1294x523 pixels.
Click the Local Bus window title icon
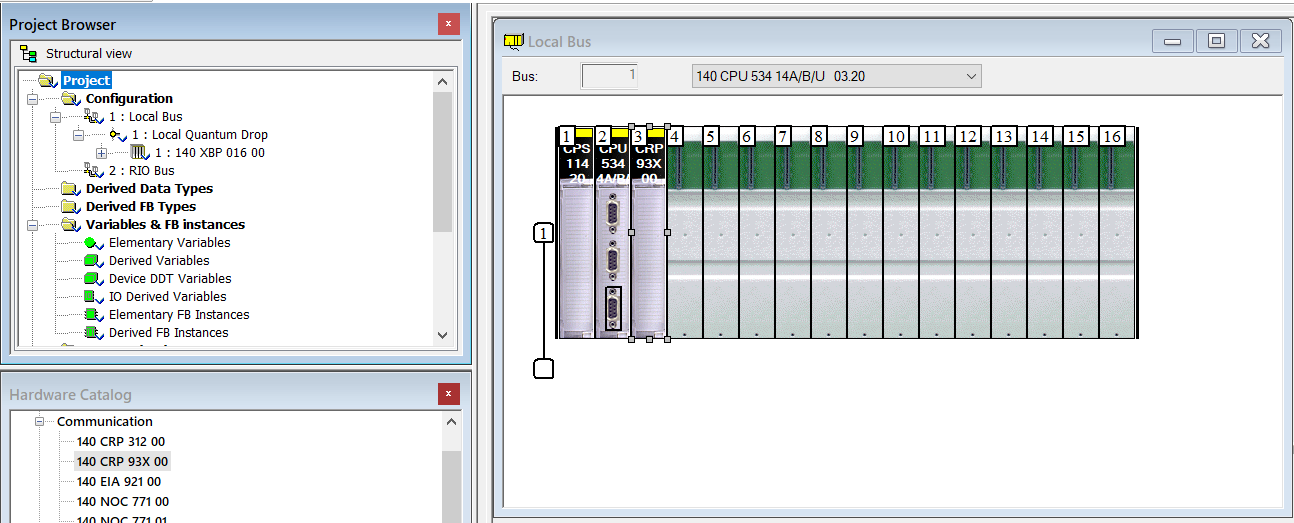coord(514,41)
